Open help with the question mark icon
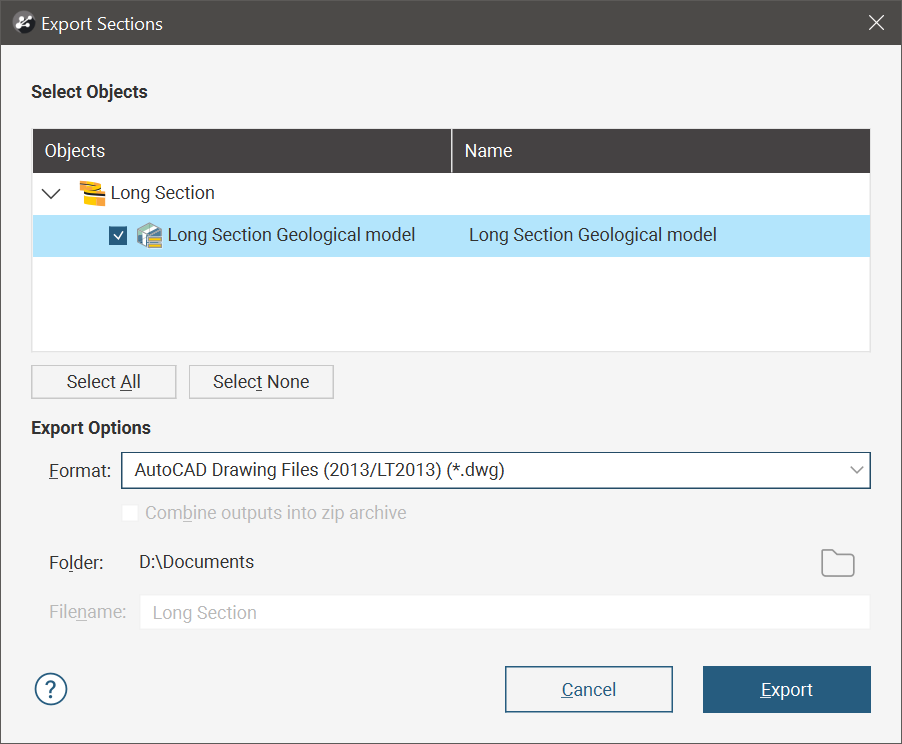Viewport: 902px width, 744px height. [x=51, y=689]
